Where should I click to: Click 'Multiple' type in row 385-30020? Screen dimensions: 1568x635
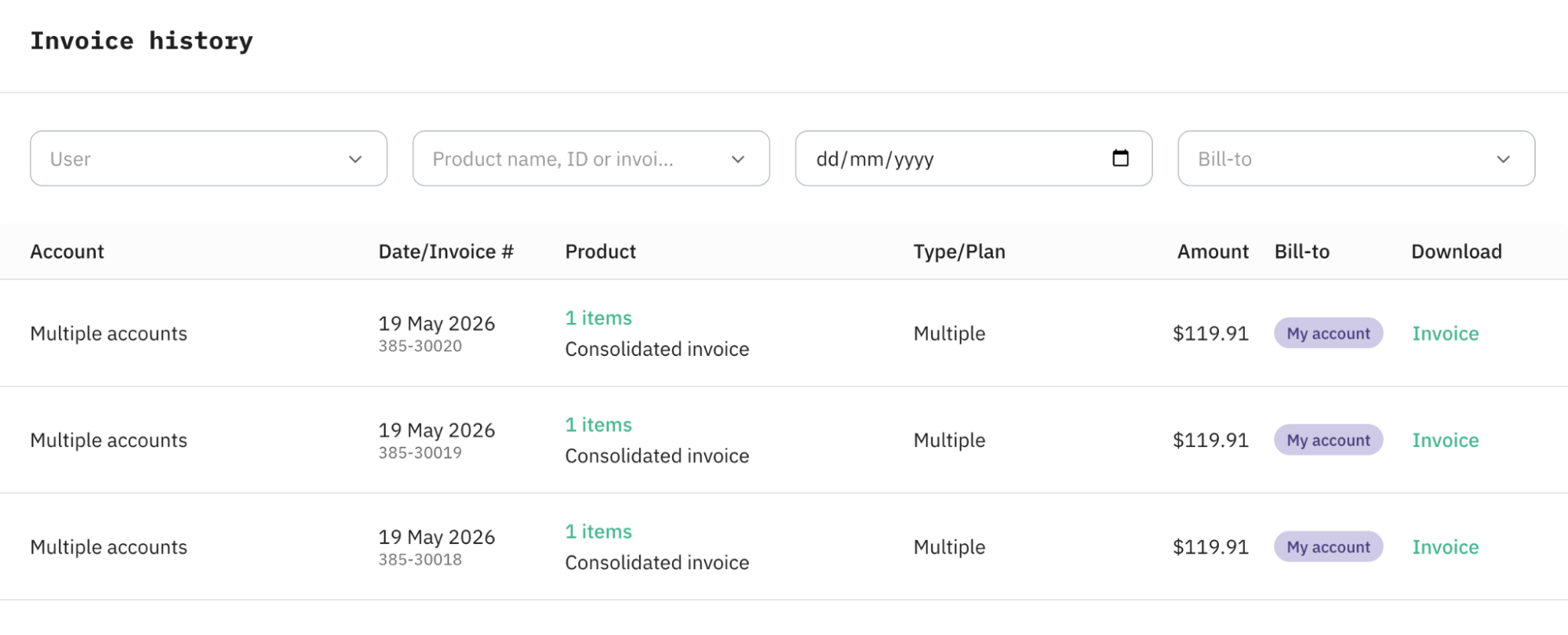point(949,333)
